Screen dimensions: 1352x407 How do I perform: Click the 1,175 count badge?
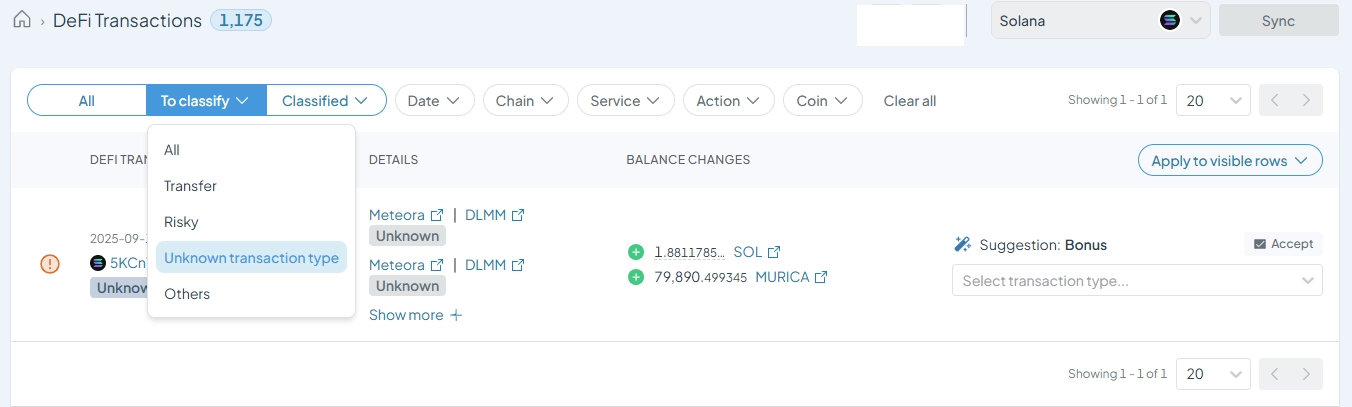pos(240,20)
